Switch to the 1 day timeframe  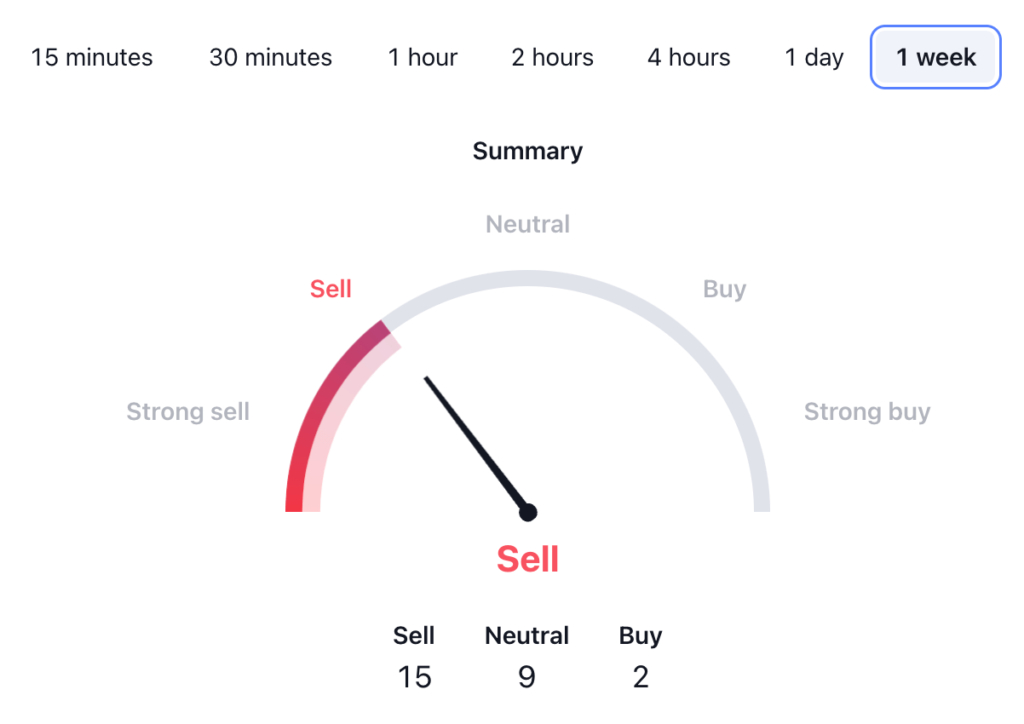[x=814, y=57]
